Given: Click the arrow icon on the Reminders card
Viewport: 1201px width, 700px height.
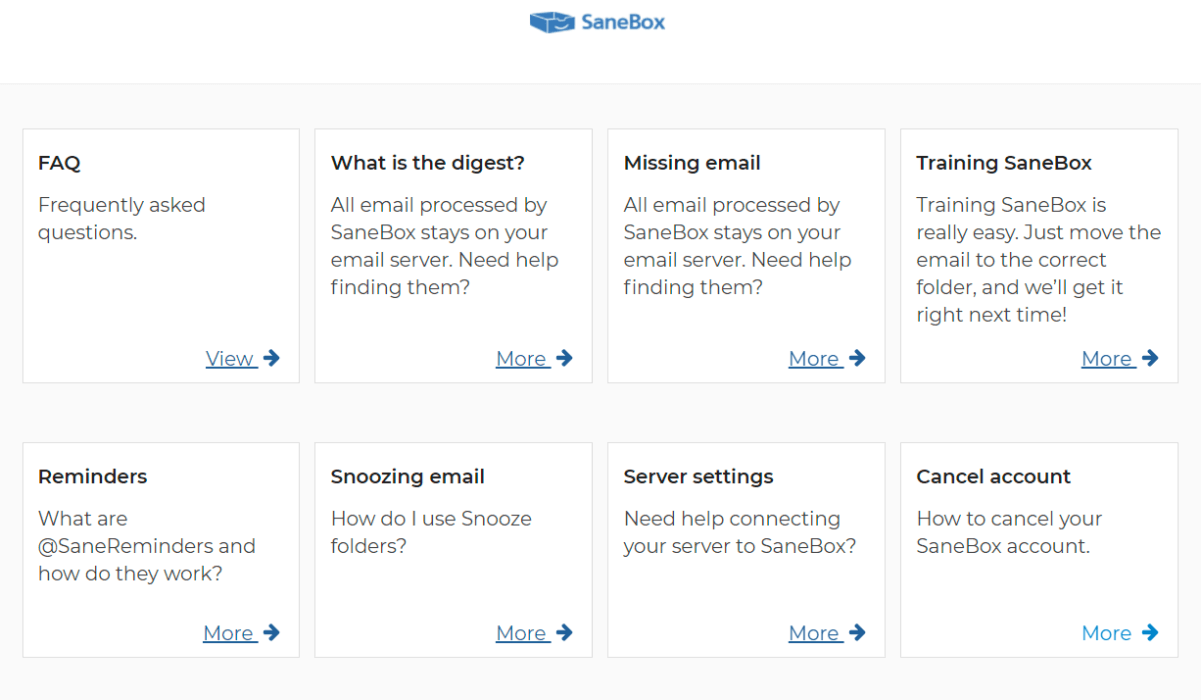Looking at the screenshot, I should click(271, 632).
